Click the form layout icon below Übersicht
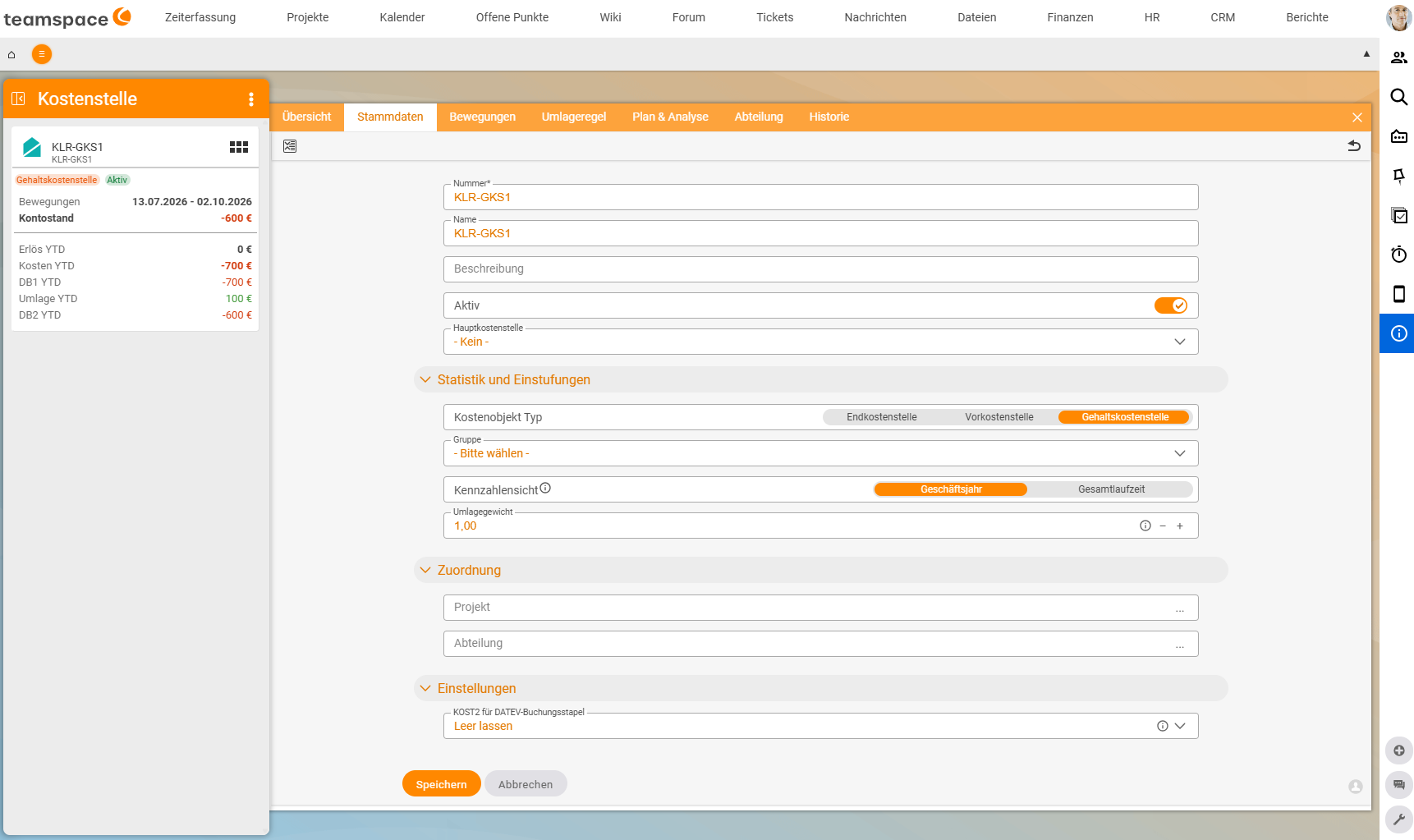 click(290, 146)
